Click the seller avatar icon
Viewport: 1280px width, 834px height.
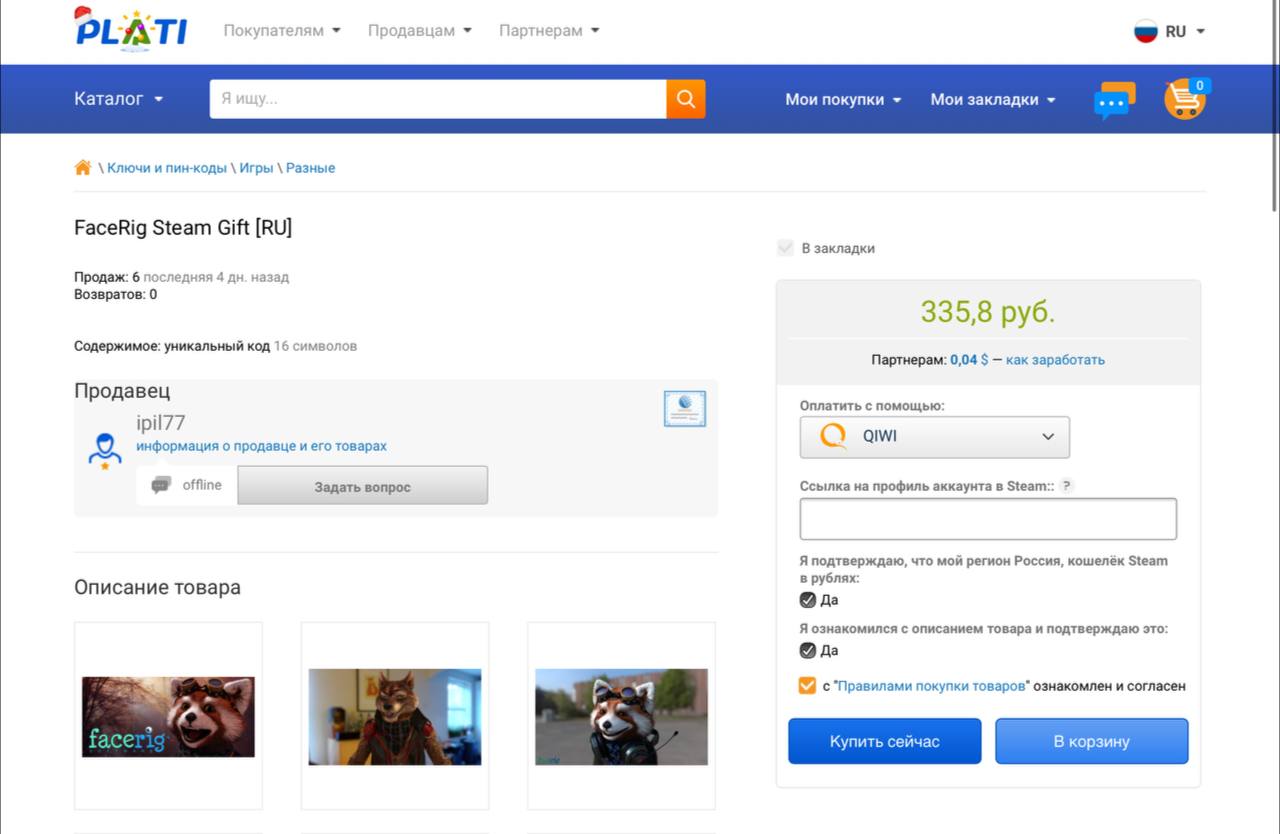point(104,450)
